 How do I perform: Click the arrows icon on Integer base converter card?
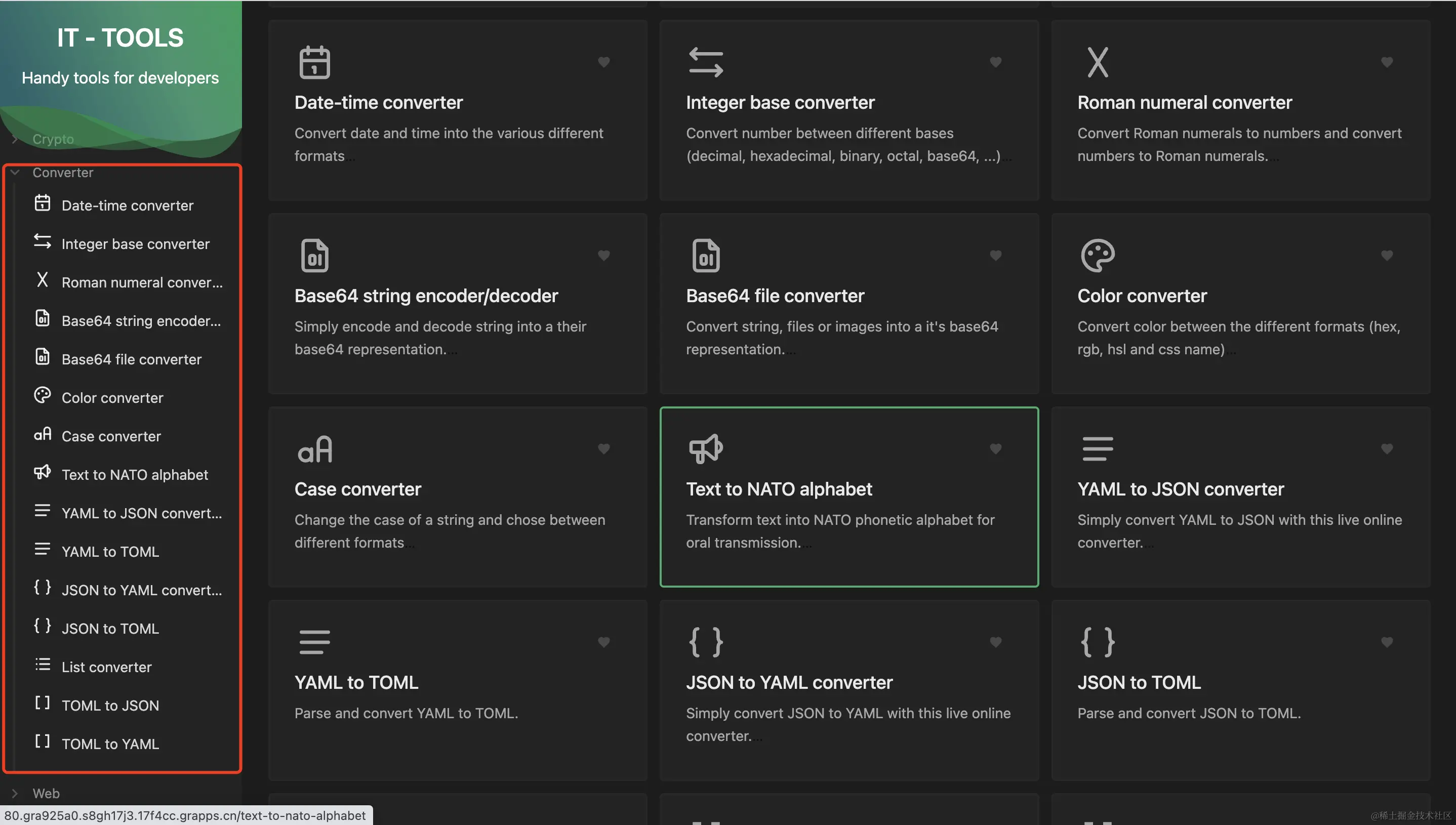click(x=706, y=62)
